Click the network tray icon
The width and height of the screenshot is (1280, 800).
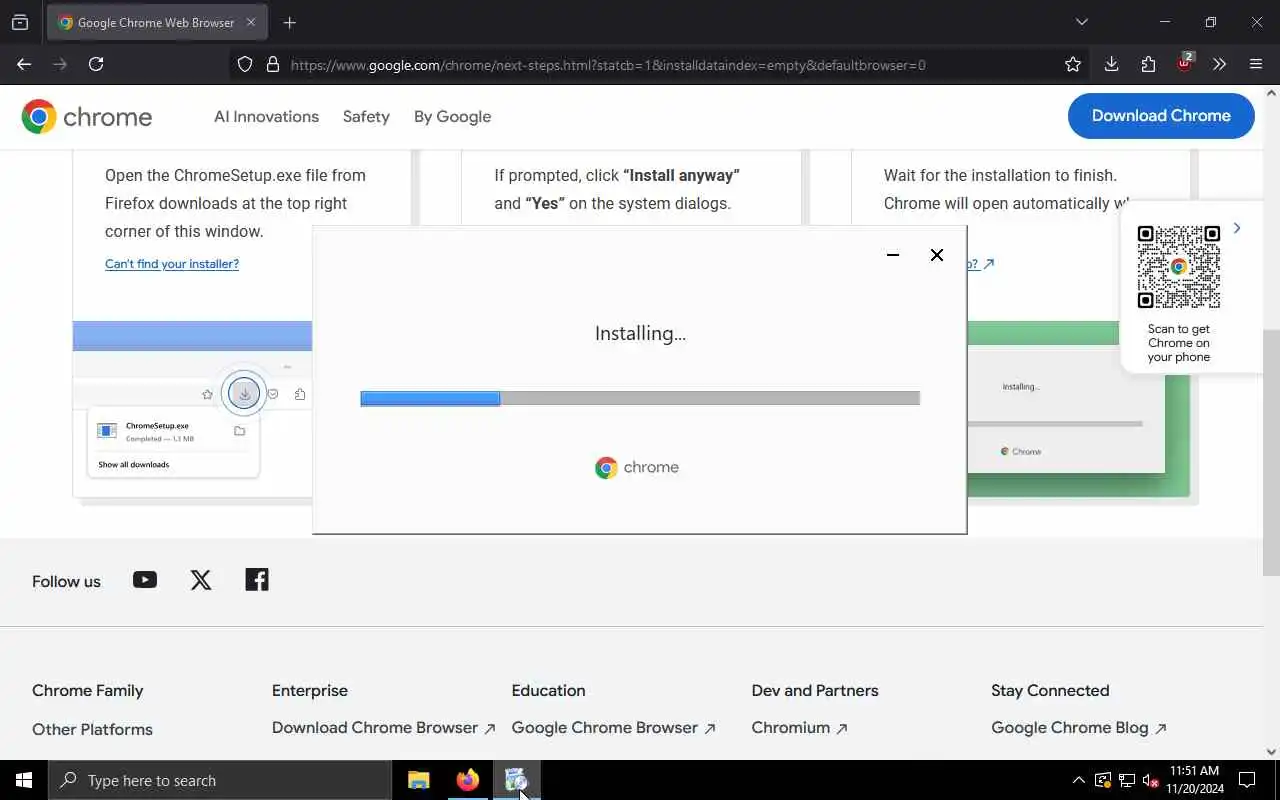pyautogui.click(x=1127, y=780)
